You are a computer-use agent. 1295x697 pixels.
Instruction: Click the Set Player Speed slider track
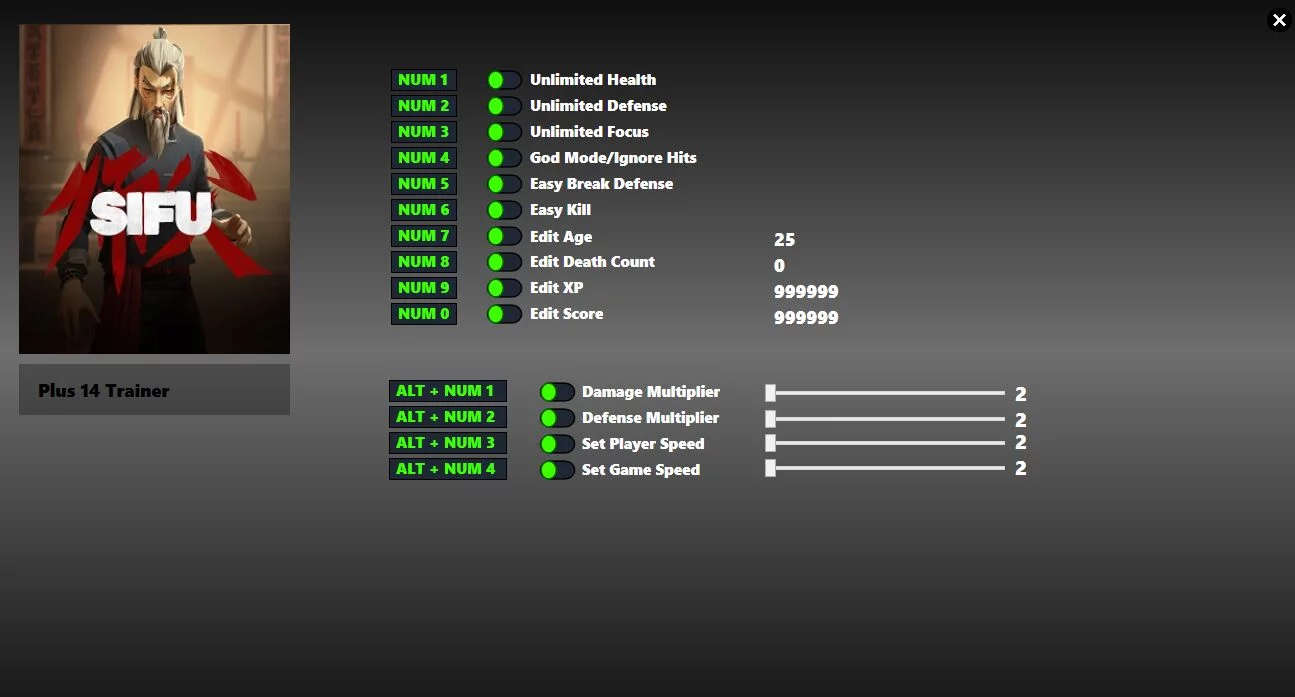pyautogui.click(x=885, y=442)
